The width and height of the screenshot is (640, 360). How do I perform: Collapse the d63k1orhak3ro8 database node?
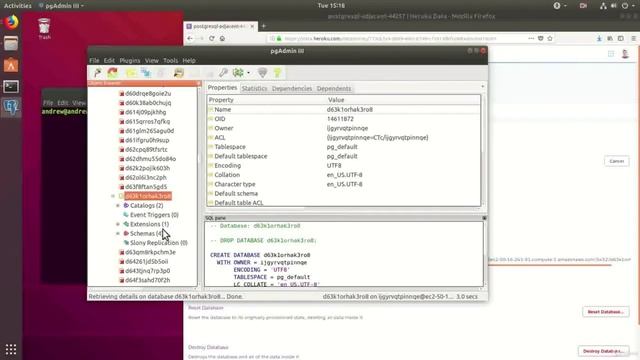[x=113, y=196]
